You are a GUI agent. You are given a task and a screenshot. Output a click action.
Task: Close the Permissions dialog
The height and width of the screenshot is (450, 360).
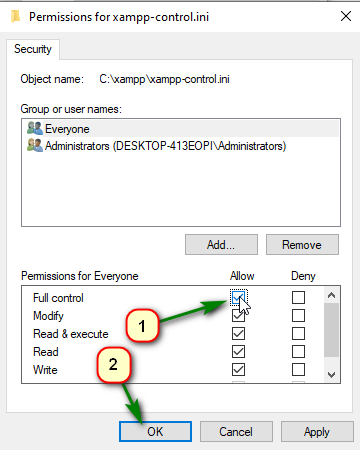click(x=346, y=16)
